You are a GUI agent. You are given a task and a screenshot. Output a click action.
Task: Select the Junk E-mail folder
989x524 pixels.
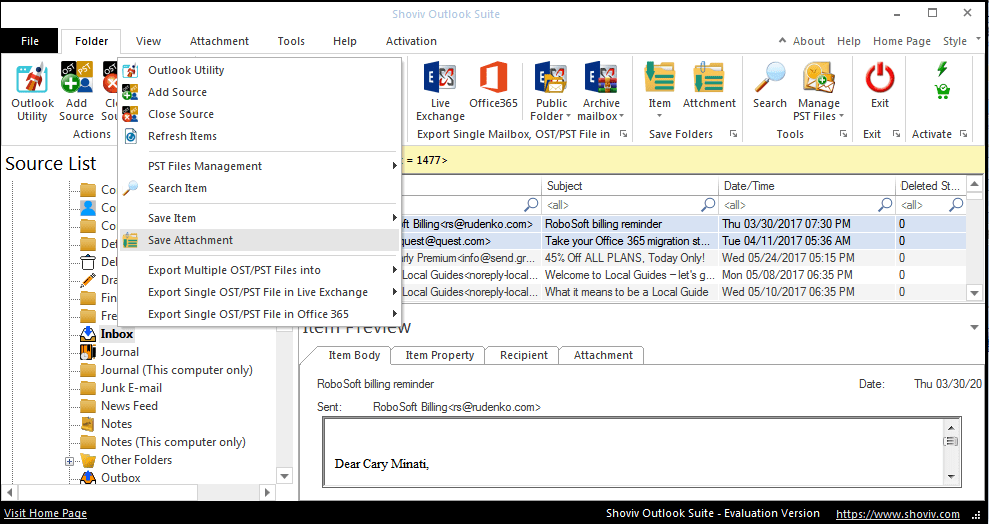click(131, 388)
